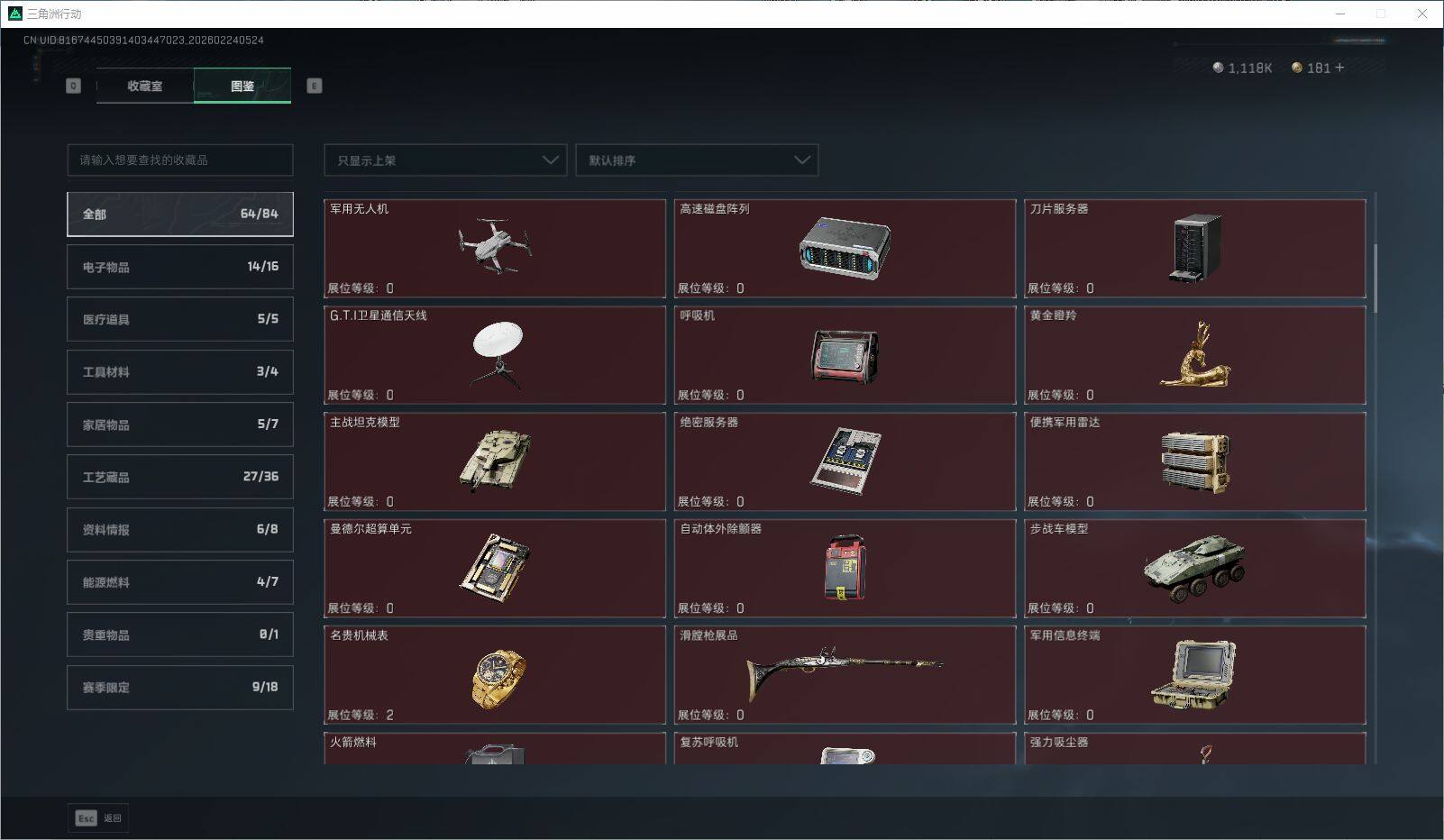Open the 默认排序 sorting dropdown
Screen dimensions: 1444x840
(x=697, y=160)
